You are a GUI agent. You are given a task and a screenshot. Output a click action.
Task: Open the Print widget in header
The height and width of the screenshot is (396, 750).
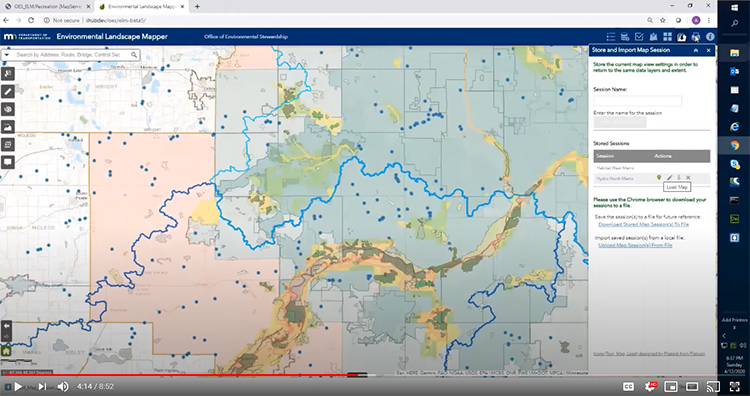[x=696, y=37]
